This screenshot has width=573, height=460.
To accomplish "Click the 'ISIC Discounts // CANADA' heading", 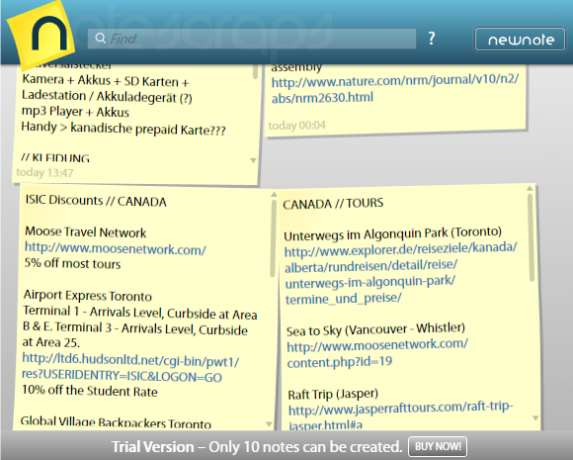I will tap(96, 201).
